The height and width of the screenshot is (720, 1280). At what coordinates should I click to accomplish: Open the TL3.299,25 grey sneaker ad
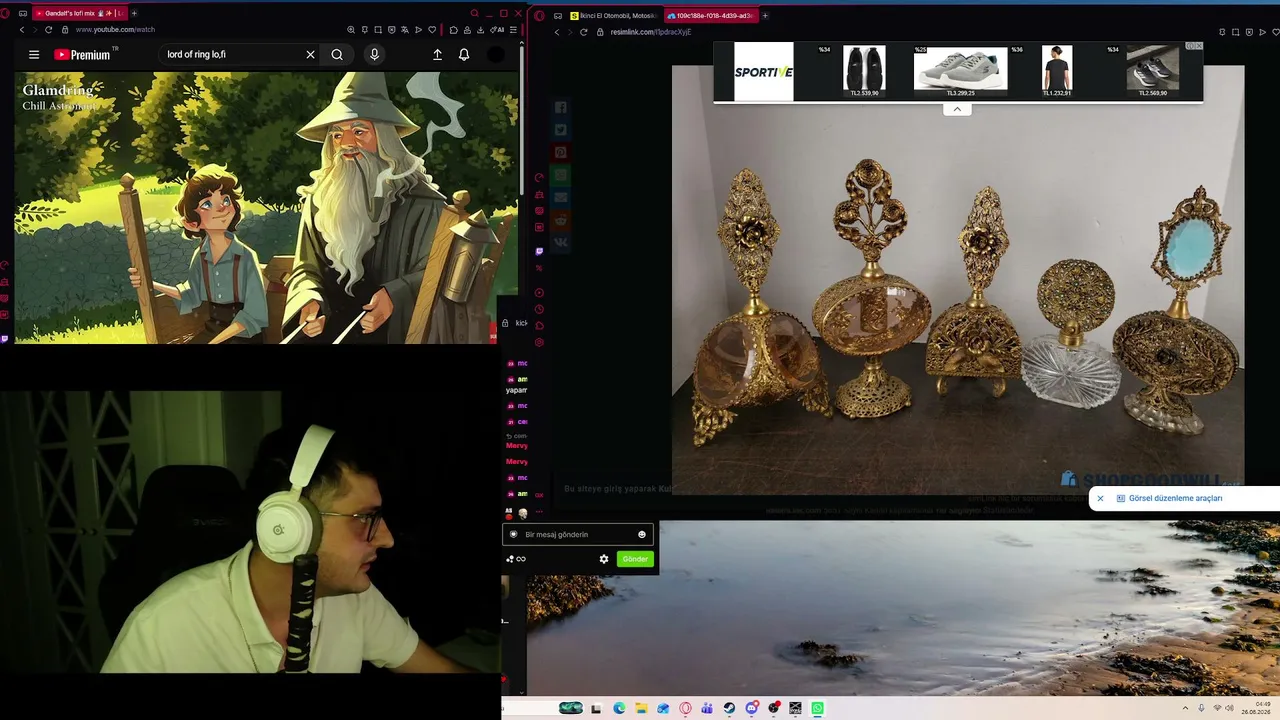pyautogui.click(x=960, y=71)
